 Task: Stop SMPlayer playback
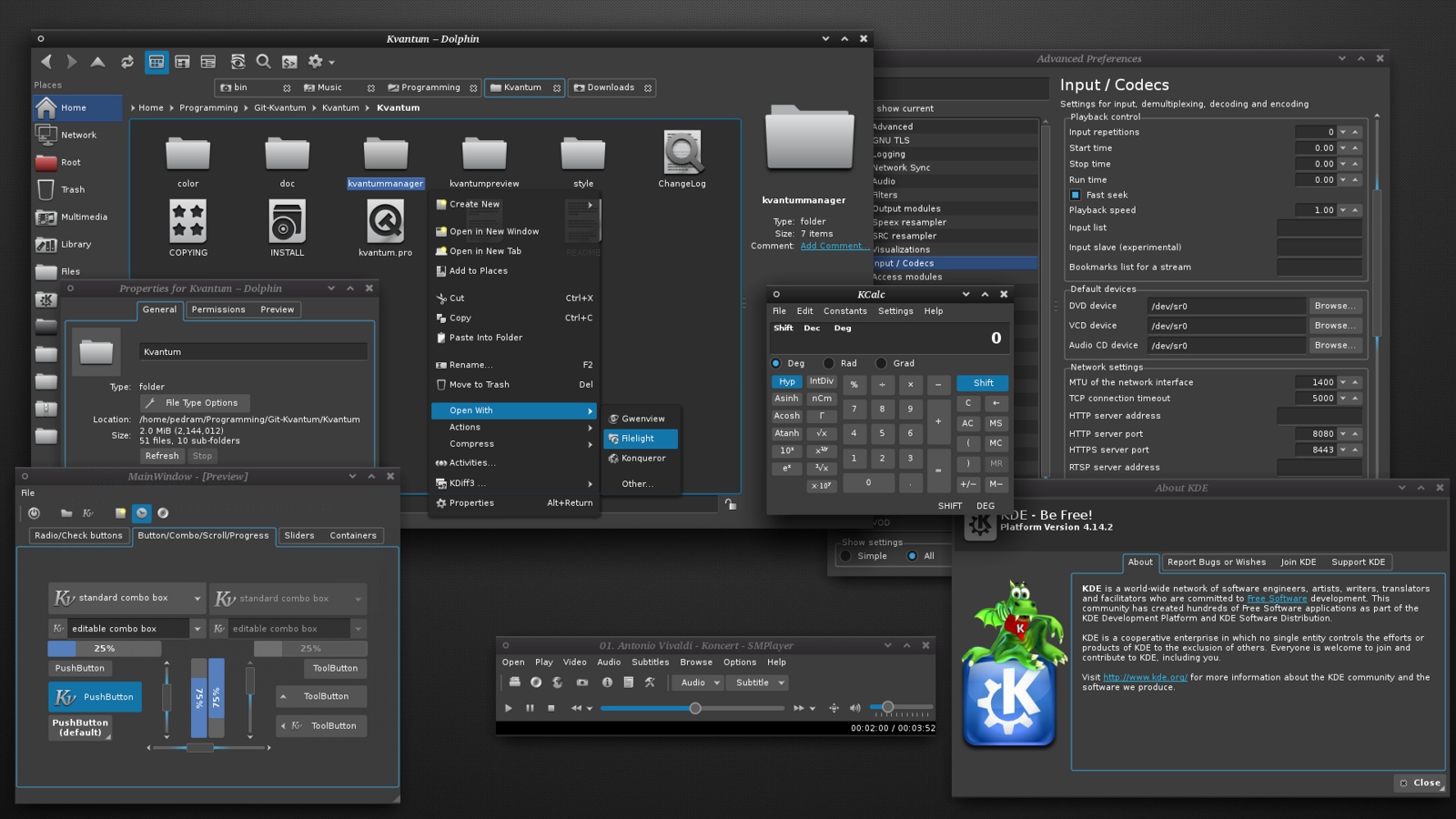pyautogui.click(x=551, y=708)
